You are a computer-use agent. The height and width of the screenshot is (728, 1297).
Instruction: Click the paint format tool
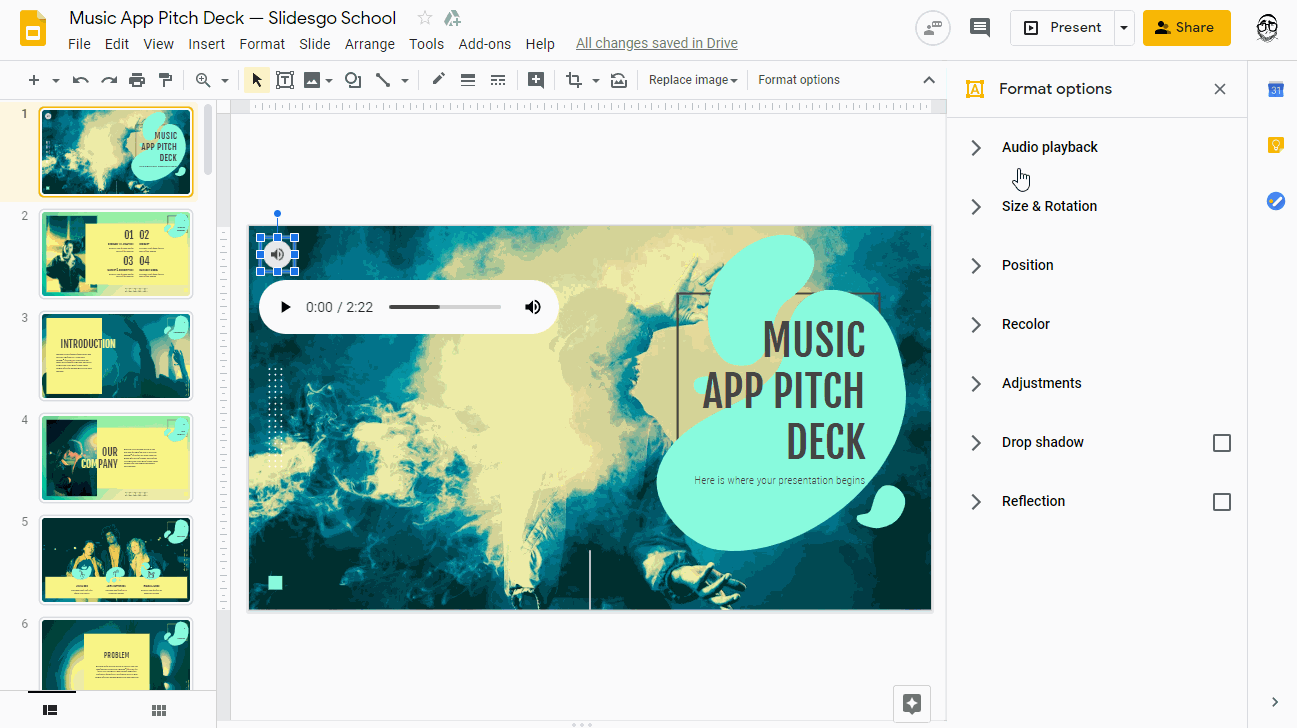tap(165, 79)
